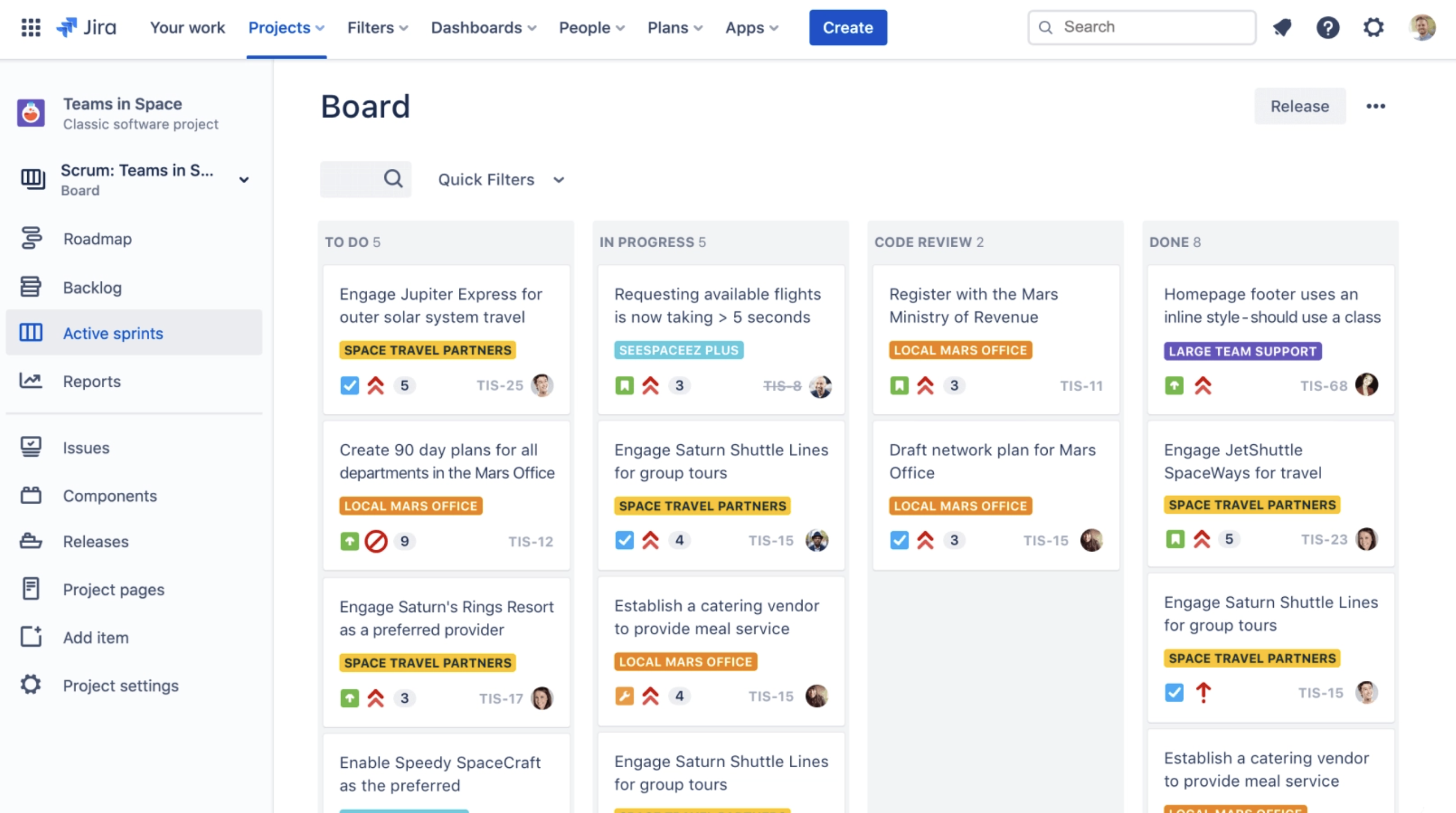Click the board search magnifier
This screenshot has height=813, width=1456.
point(393,179)
